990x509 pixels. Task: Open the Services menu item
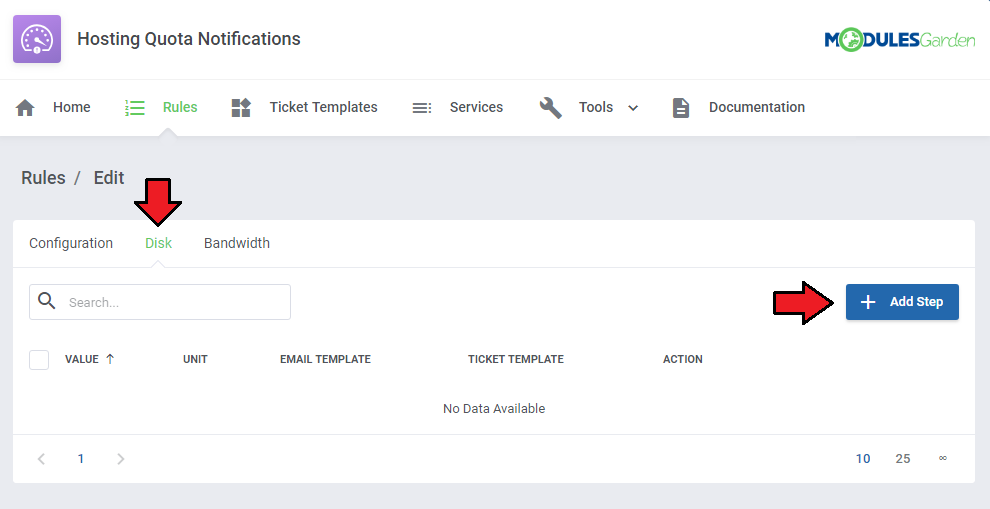476,107
